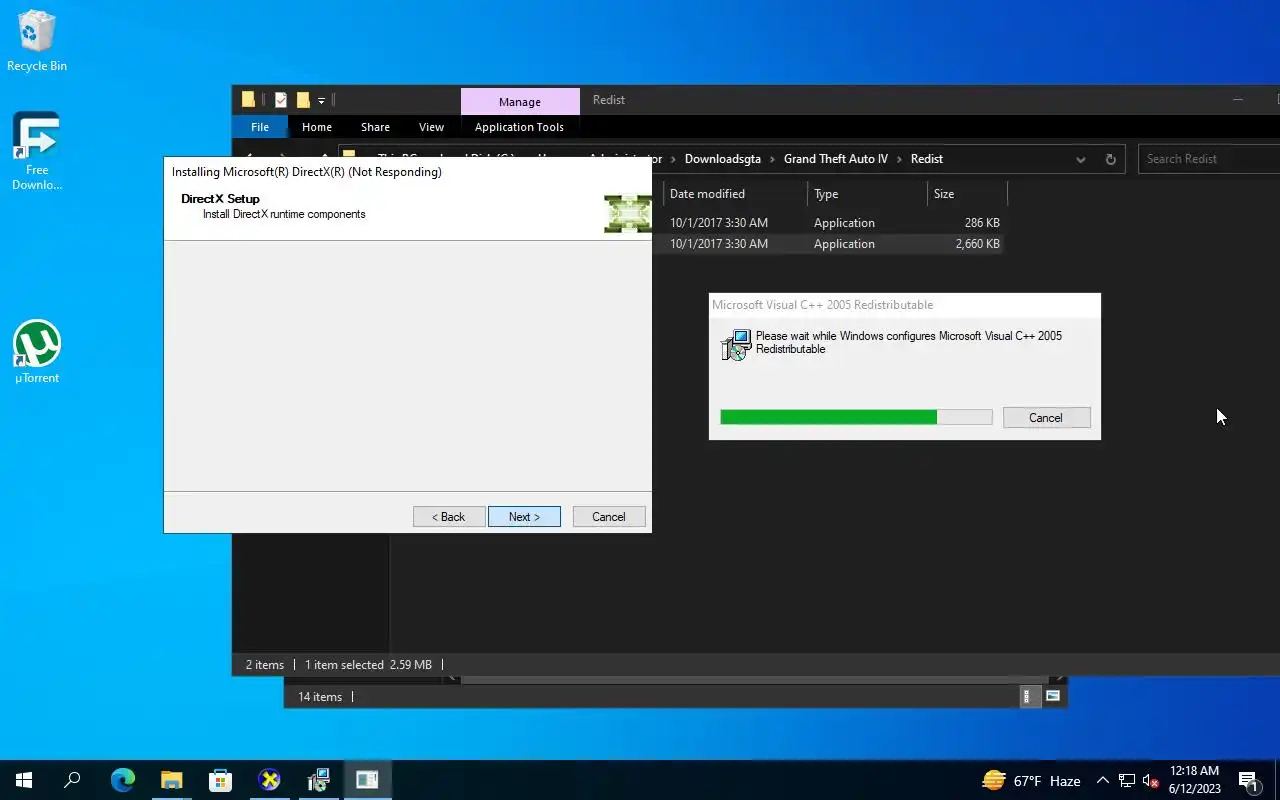The image size is (1280, 800).
Task: Click Properties quick access toolbar icon
Action: point(281,100)
